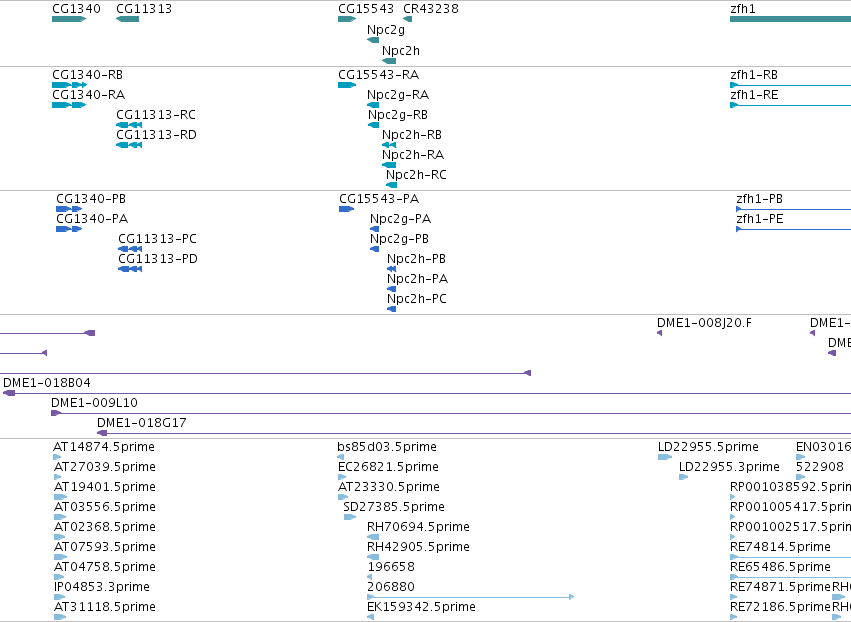The image size is (851, 622).
Task: Select the CG15543 gene label
Action: pyautogui.click(x=366, y=9)
